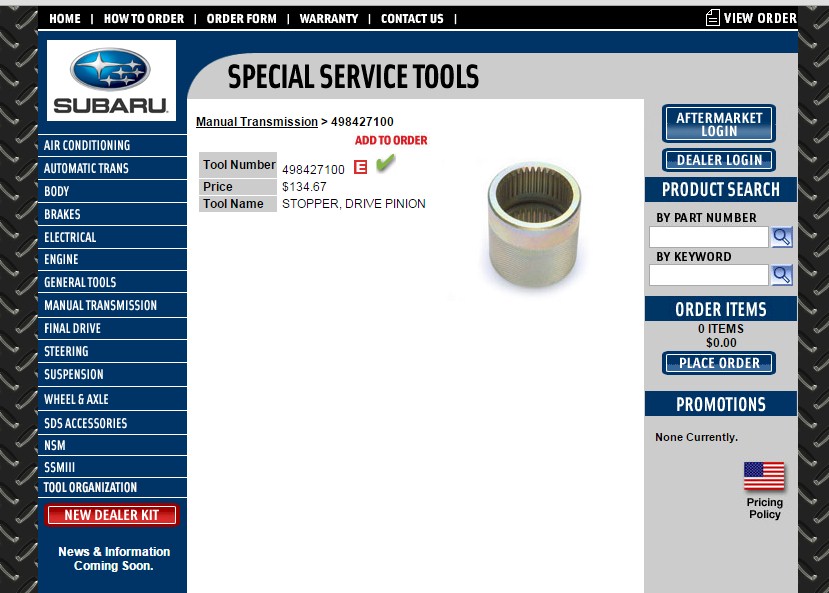Select the SDS Accessories category
Viewport: 829px width, 593px height.
tap(112, 423)
